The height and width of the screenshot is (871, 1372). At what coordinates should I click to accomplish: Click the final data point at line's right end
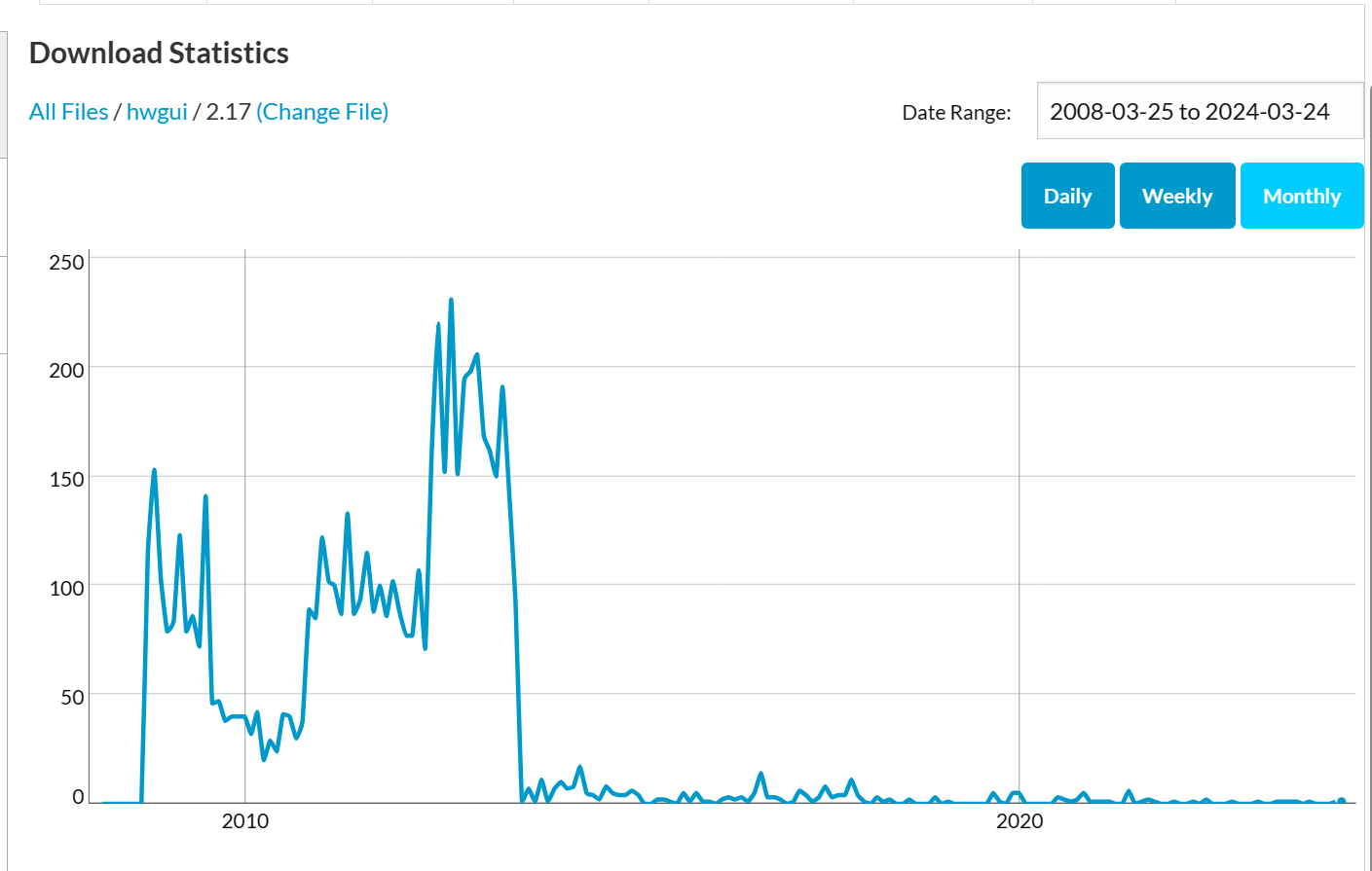pos(1342,800)
